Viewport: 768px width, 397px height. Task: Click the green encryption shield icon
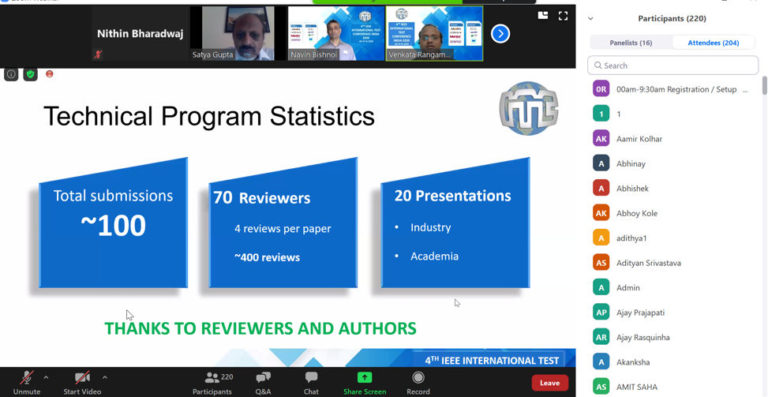30,74
